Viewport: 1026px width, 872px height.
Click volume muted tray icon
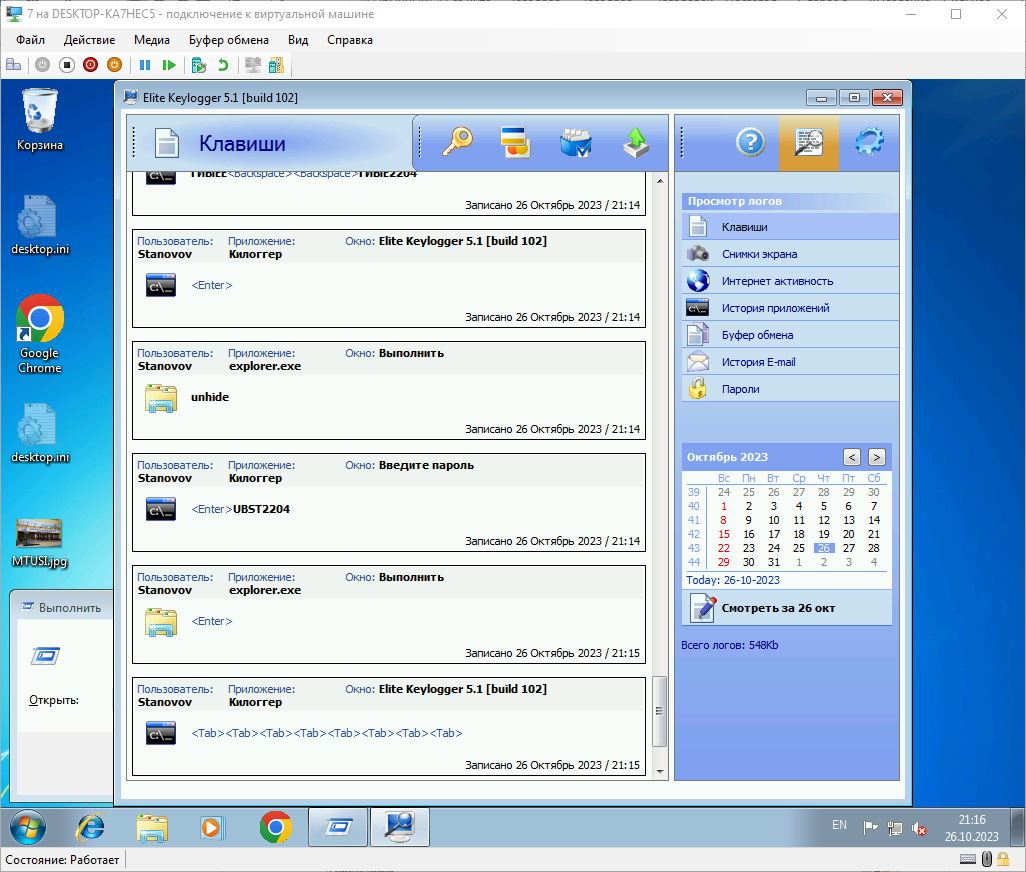(919, 829)
